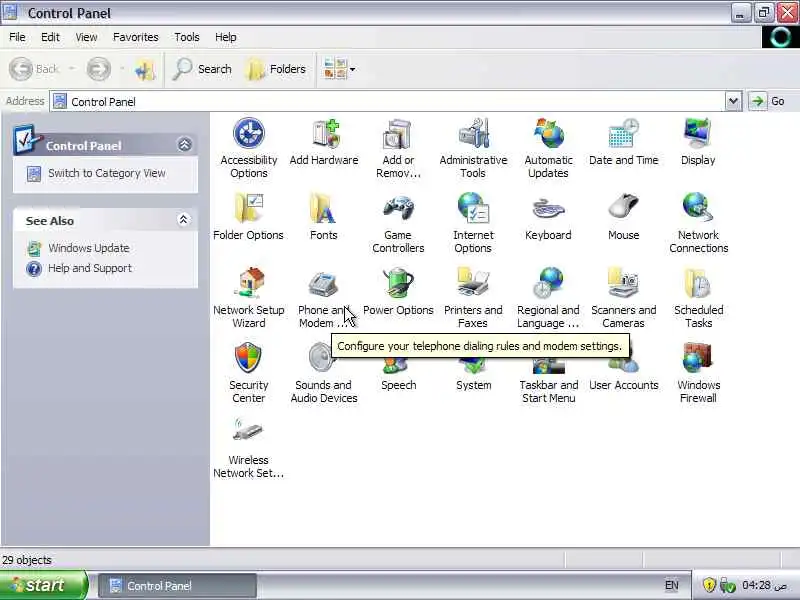
Task: Expand the Address bar dropdown
Action: tap(733, 101)
